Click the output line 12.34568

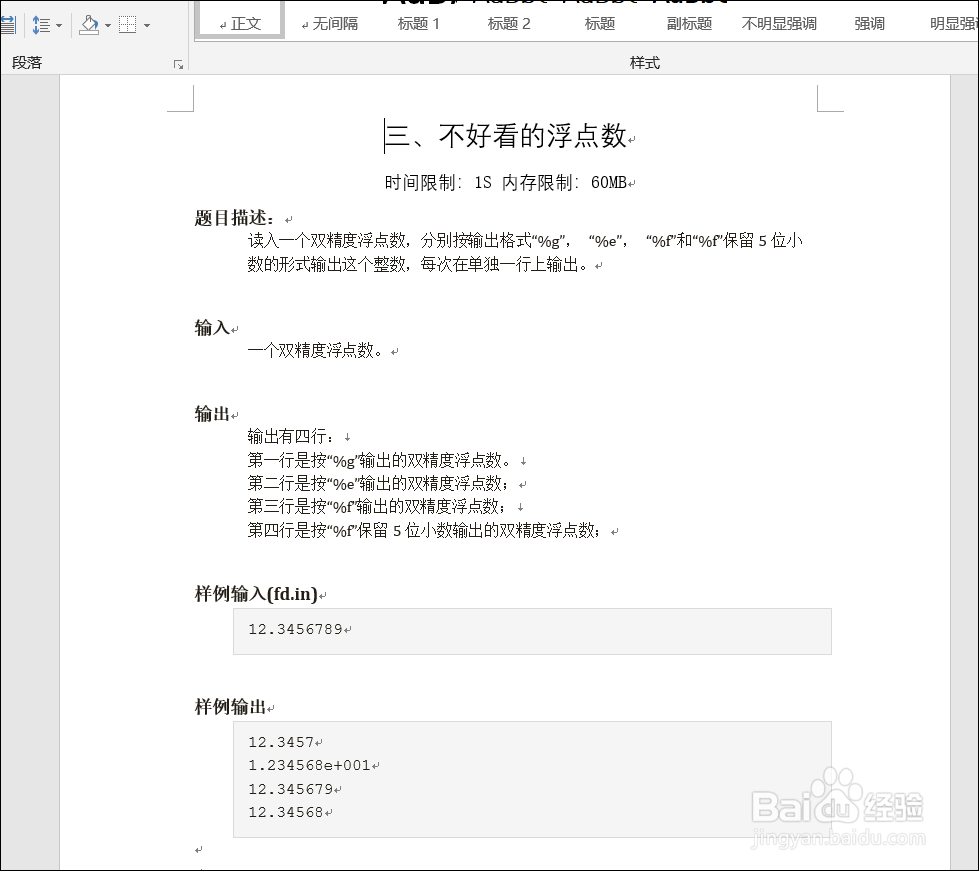(286, 812)
